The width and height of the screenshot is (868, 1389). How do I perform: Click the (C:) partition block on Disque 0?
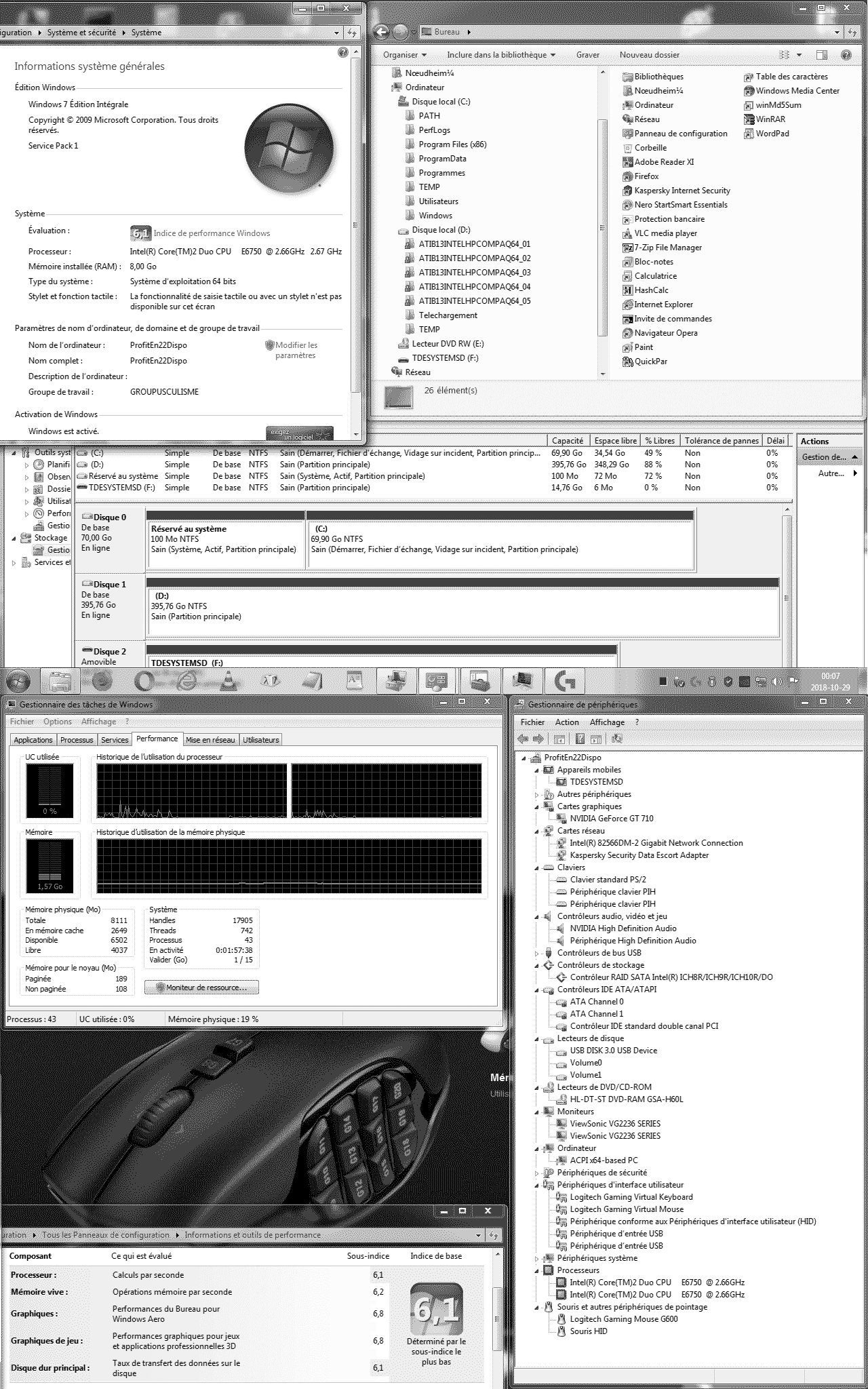[500, 541]
